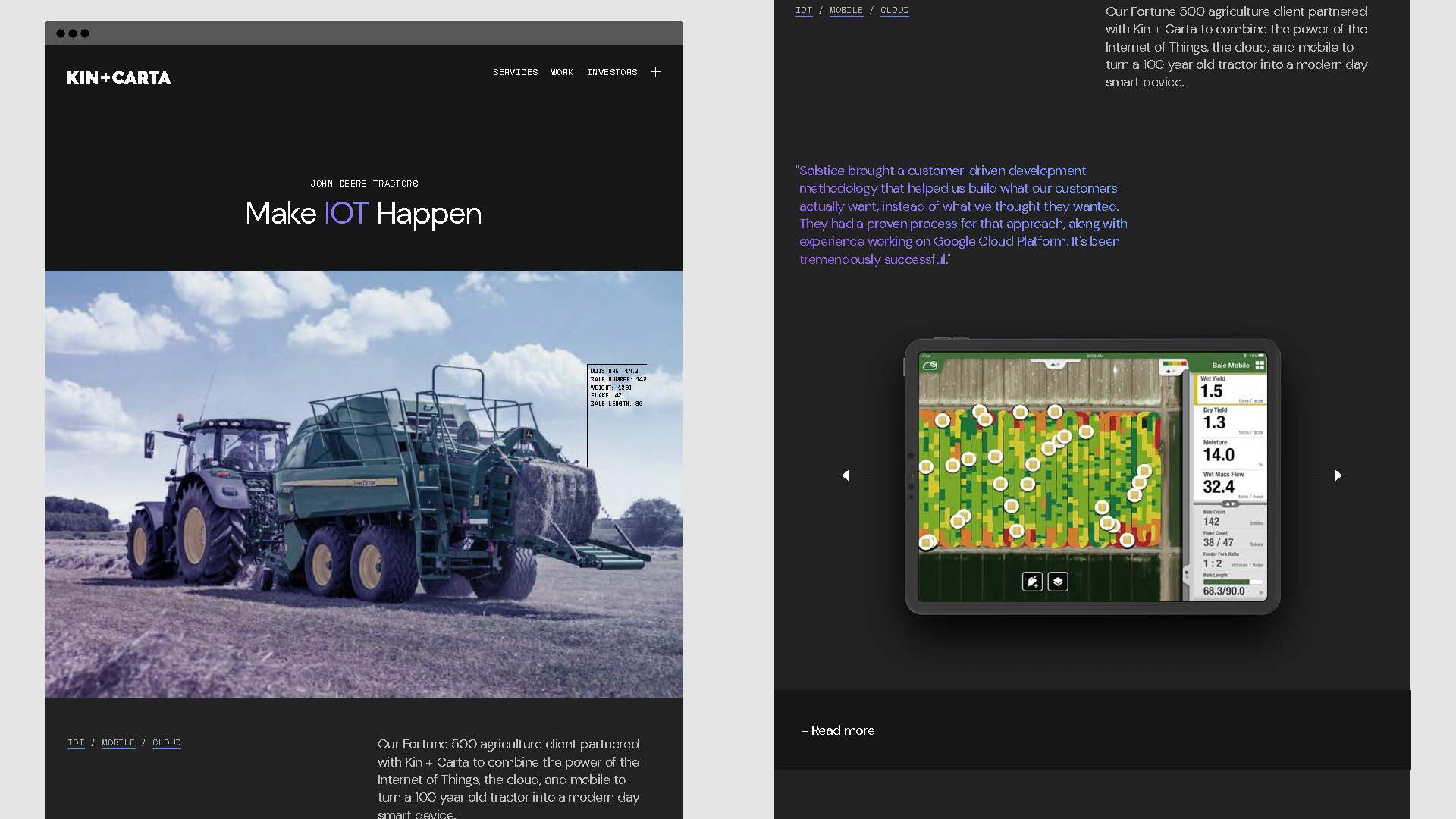Click the Bale Mobile title on the tablet
The image size is (1456, 819).
click(1230, 366)
